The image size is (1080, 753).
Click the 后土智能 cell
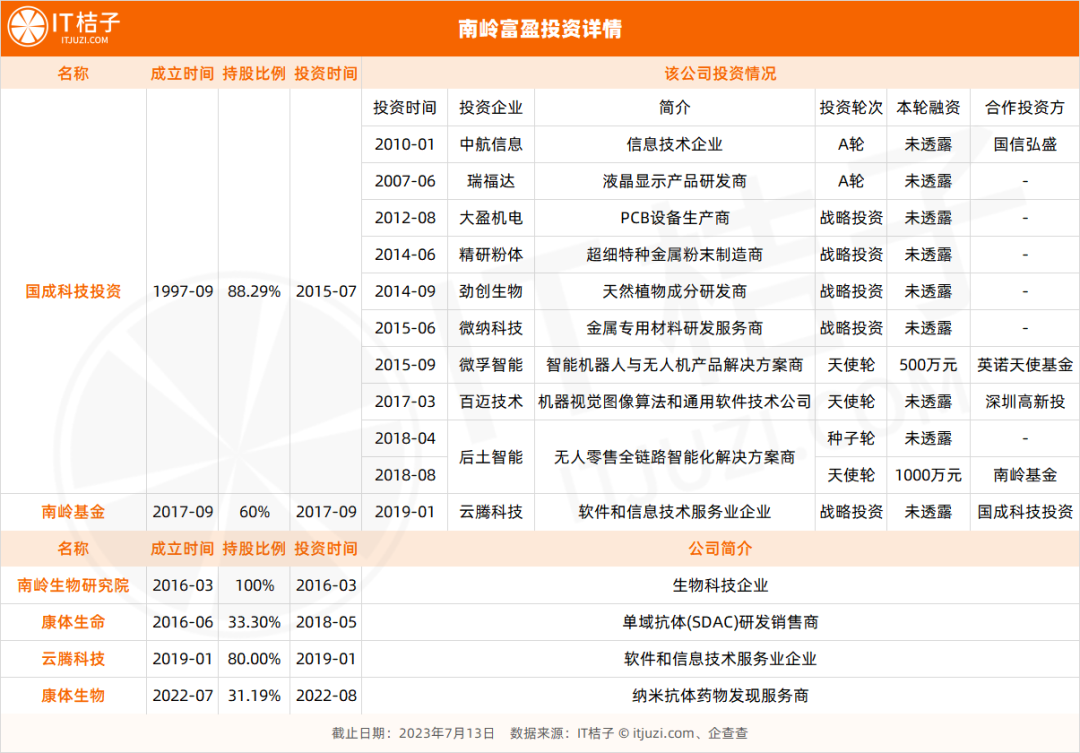coord(491,457)
